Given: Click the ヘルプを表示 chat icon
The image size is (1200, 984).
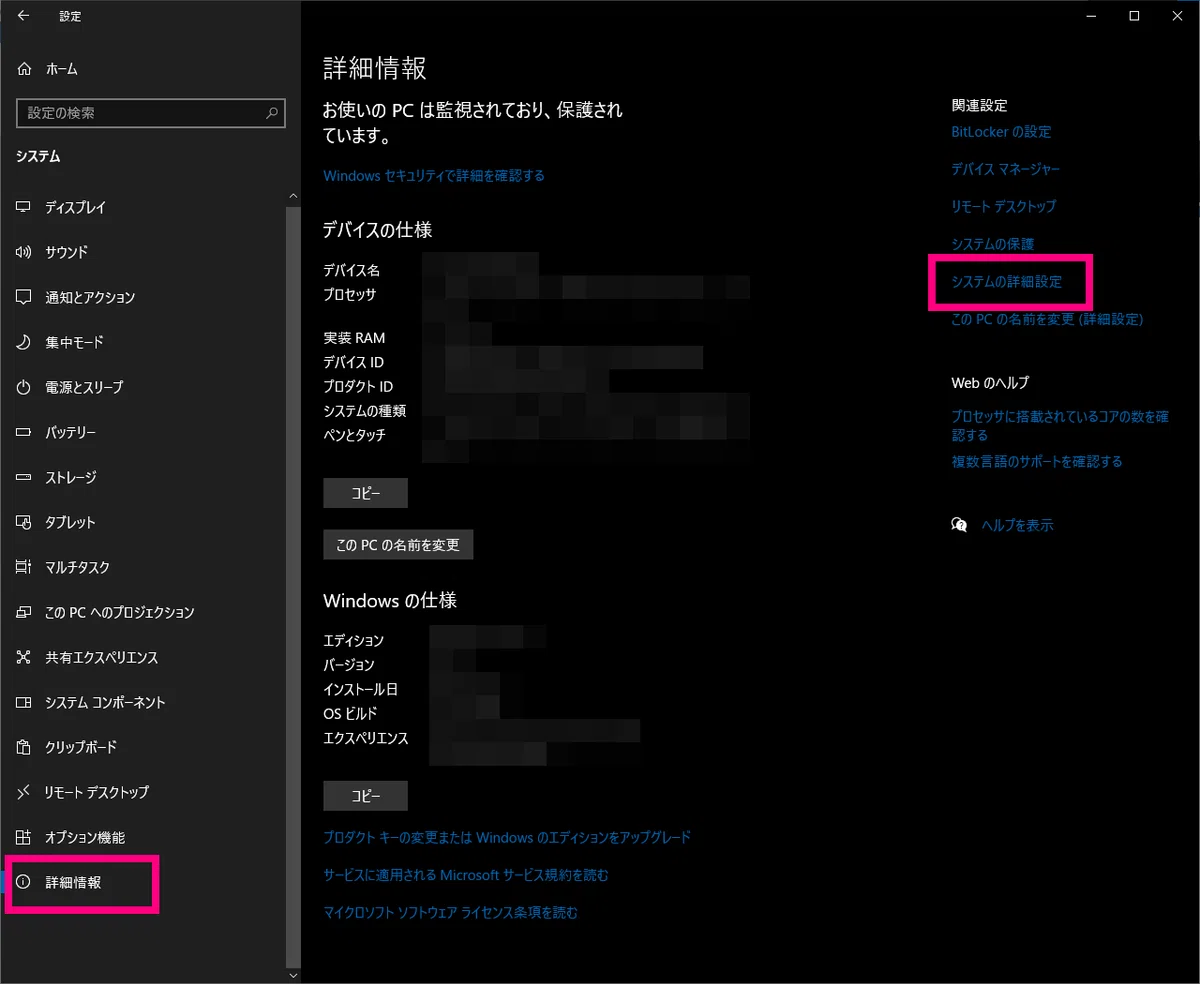Looking at the screenshot, I should coord(959,525).
